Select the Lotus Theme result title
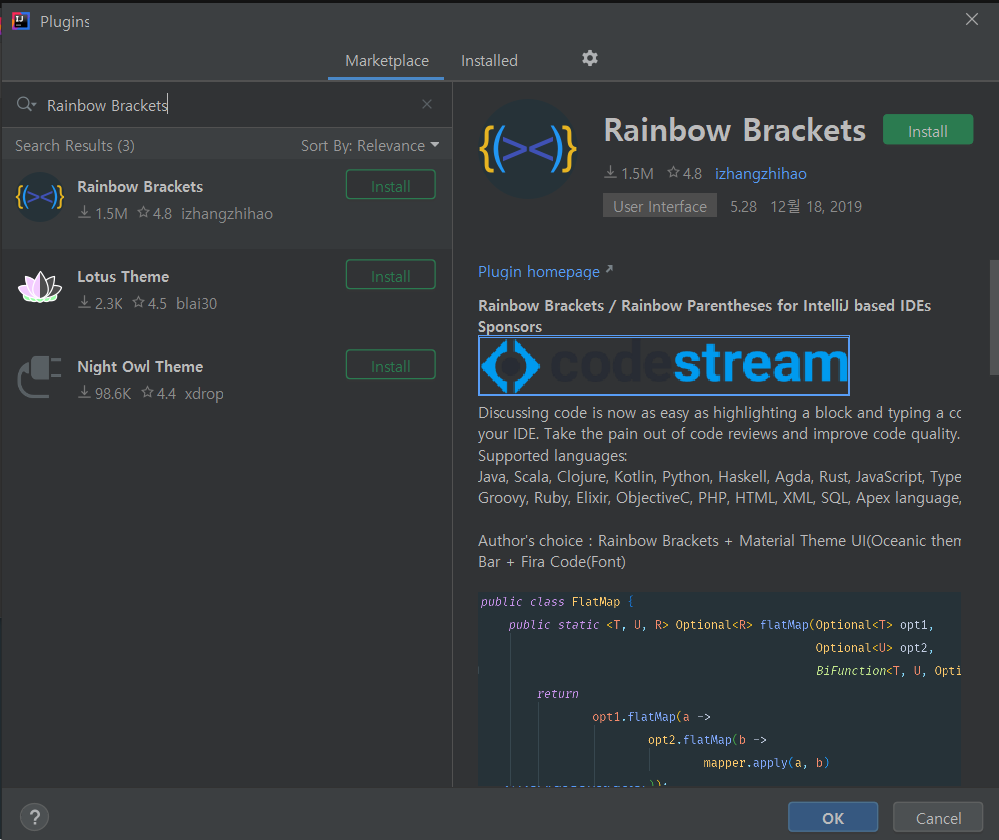 pyautogui.click(x=123, y=277)
